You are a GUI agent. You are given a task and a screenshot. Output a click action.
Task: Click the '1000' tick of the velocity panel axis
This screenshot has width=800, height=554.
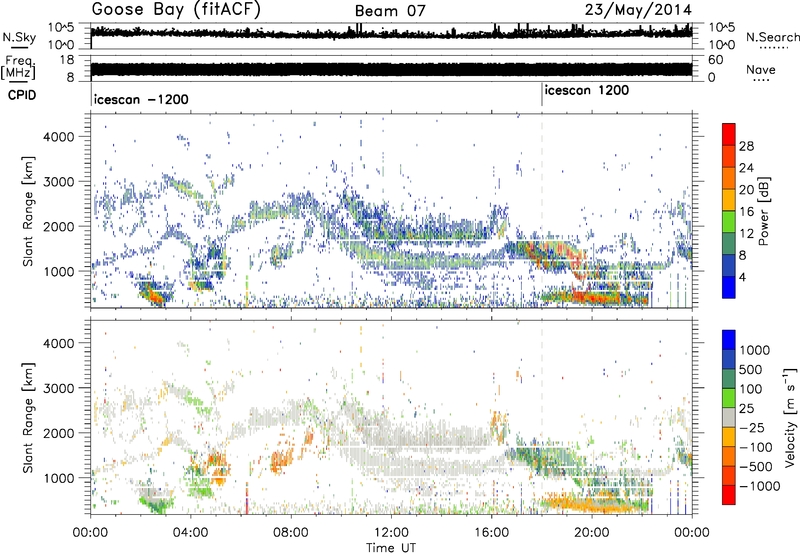(59, 477)
